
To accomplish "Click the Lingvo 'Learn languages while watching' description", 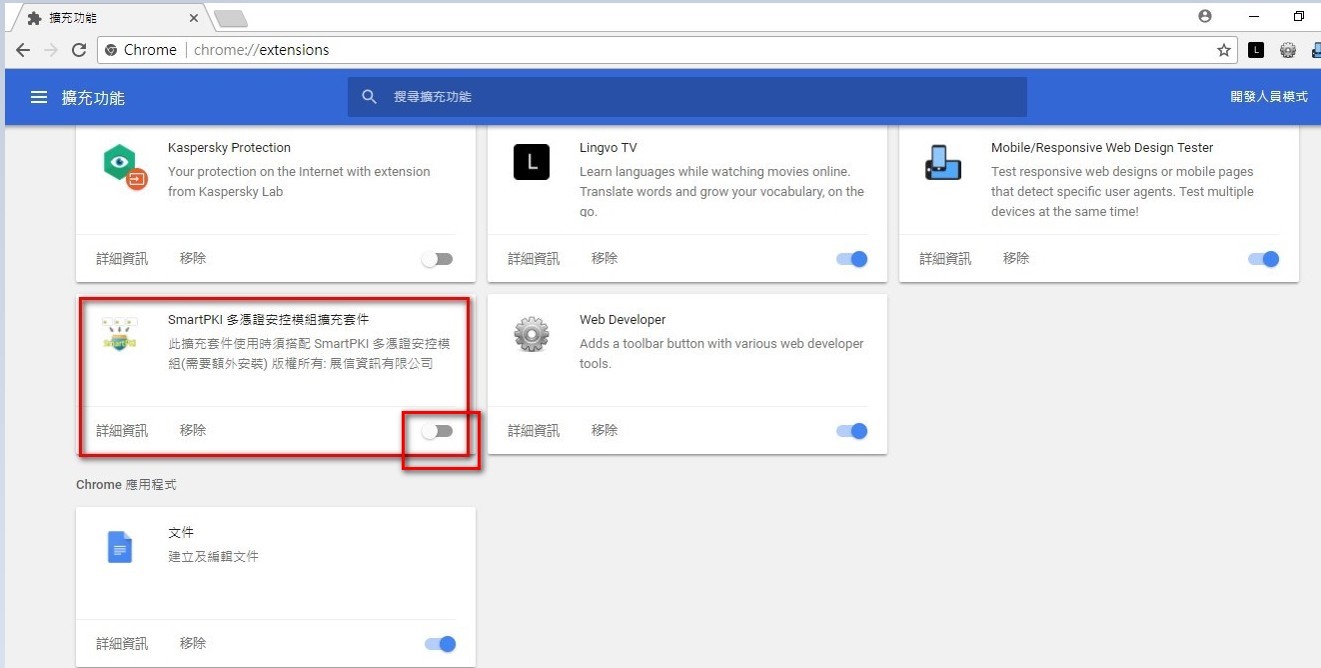I will tap(722, 192).
